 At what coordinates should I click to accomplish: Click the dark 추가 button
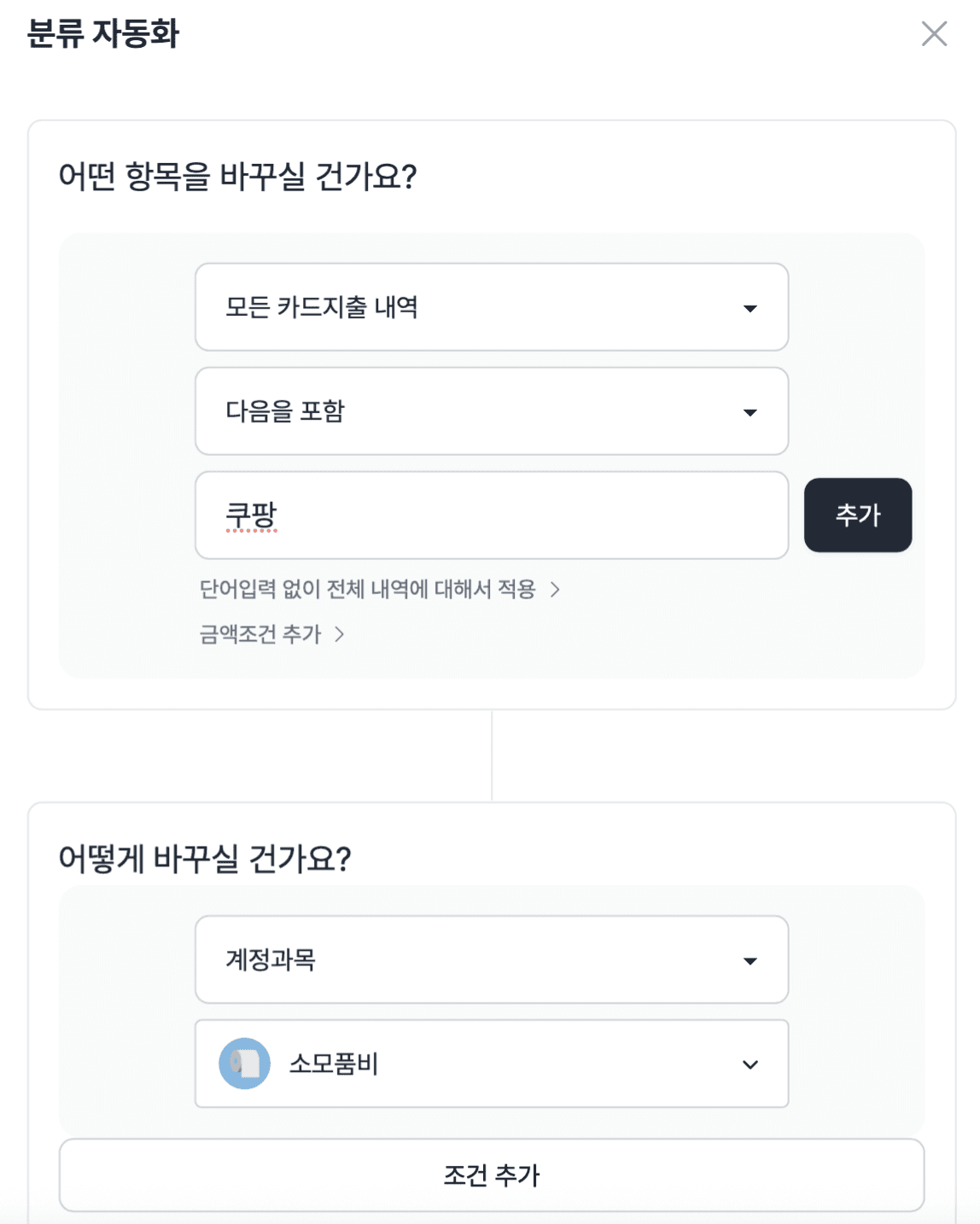pos(858,515)
